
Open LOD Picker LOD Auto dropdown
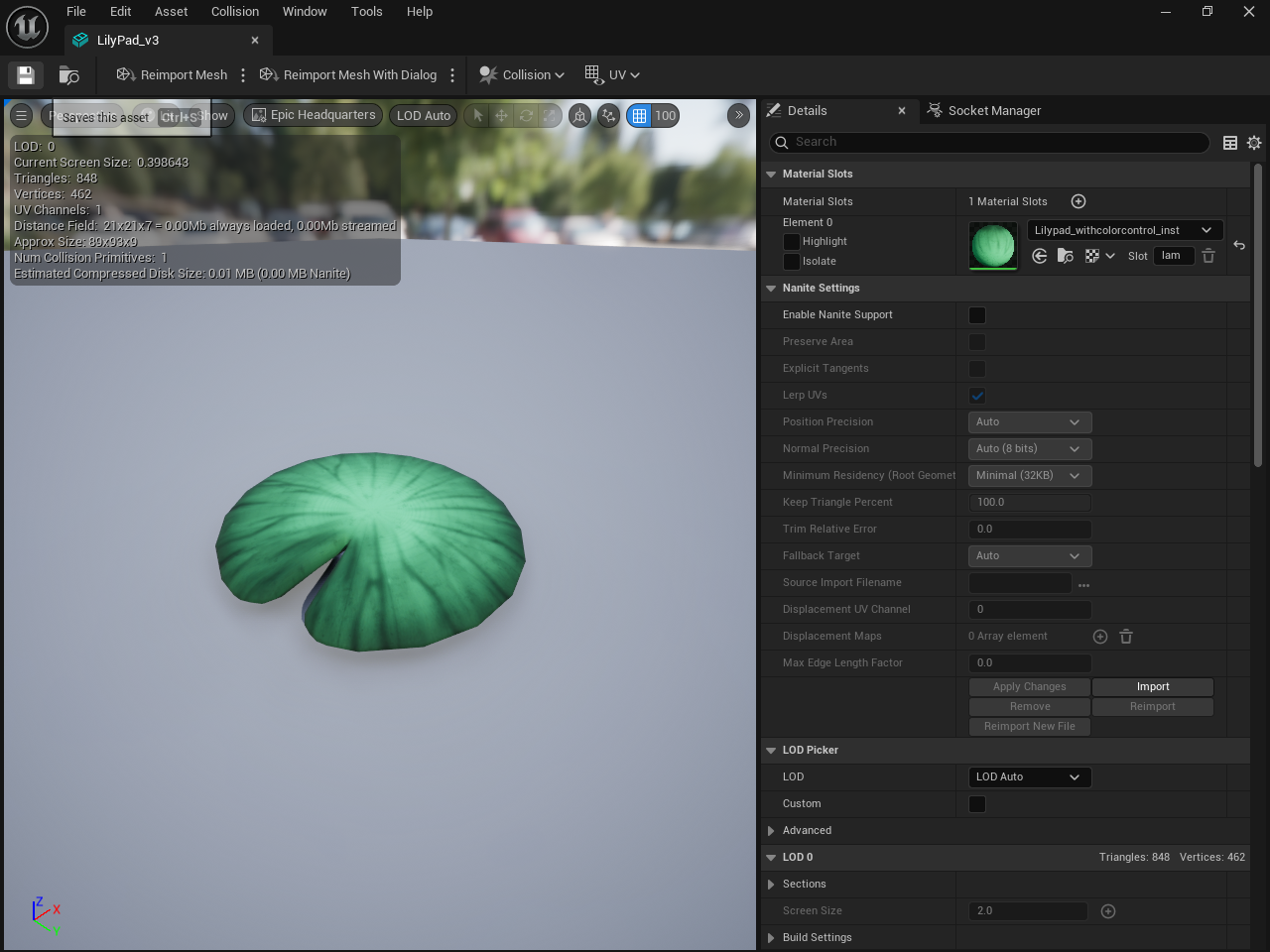pyautogui.click(x=1030, y=777)
